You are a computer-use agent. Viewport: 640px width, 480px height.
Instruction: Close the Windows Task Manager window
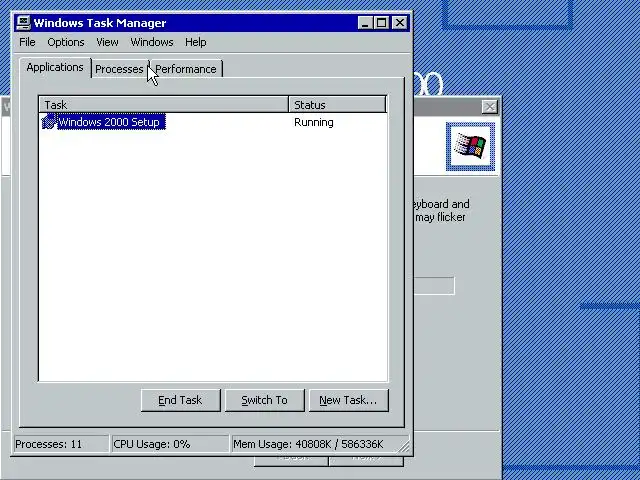[x=400, y=22]
